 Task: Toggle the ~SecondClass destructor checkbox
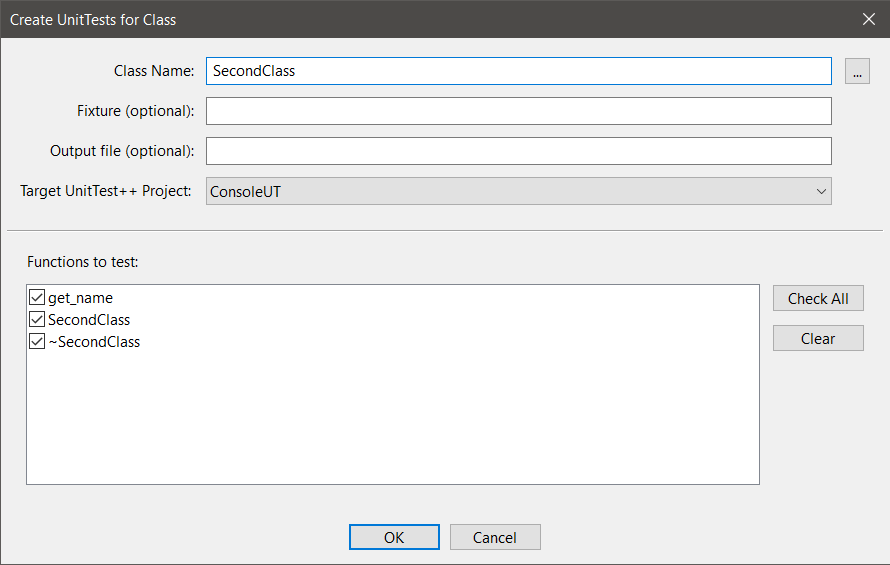[x=38, y=342]
